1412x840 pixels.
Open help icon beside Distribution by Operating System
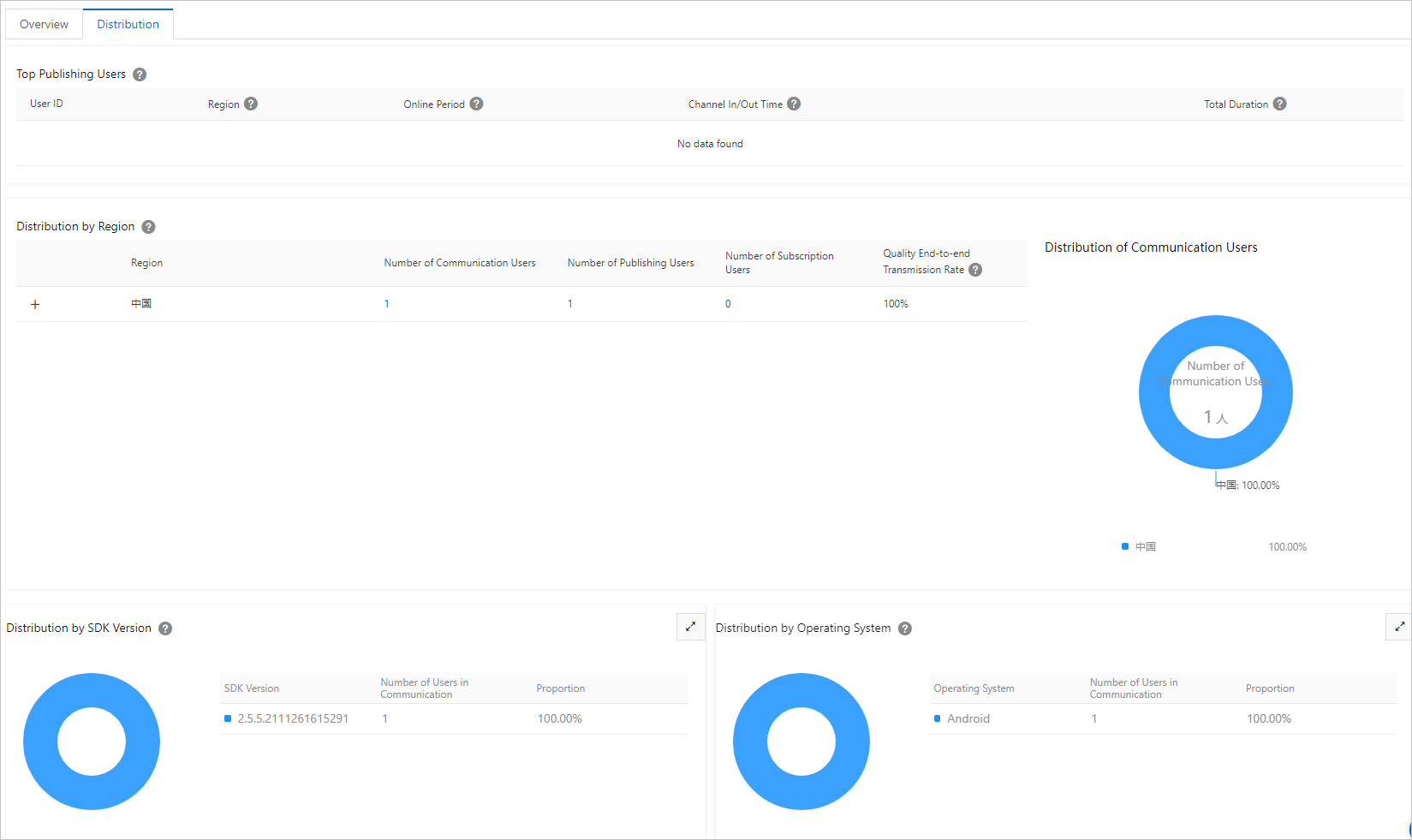click(905, 629)
